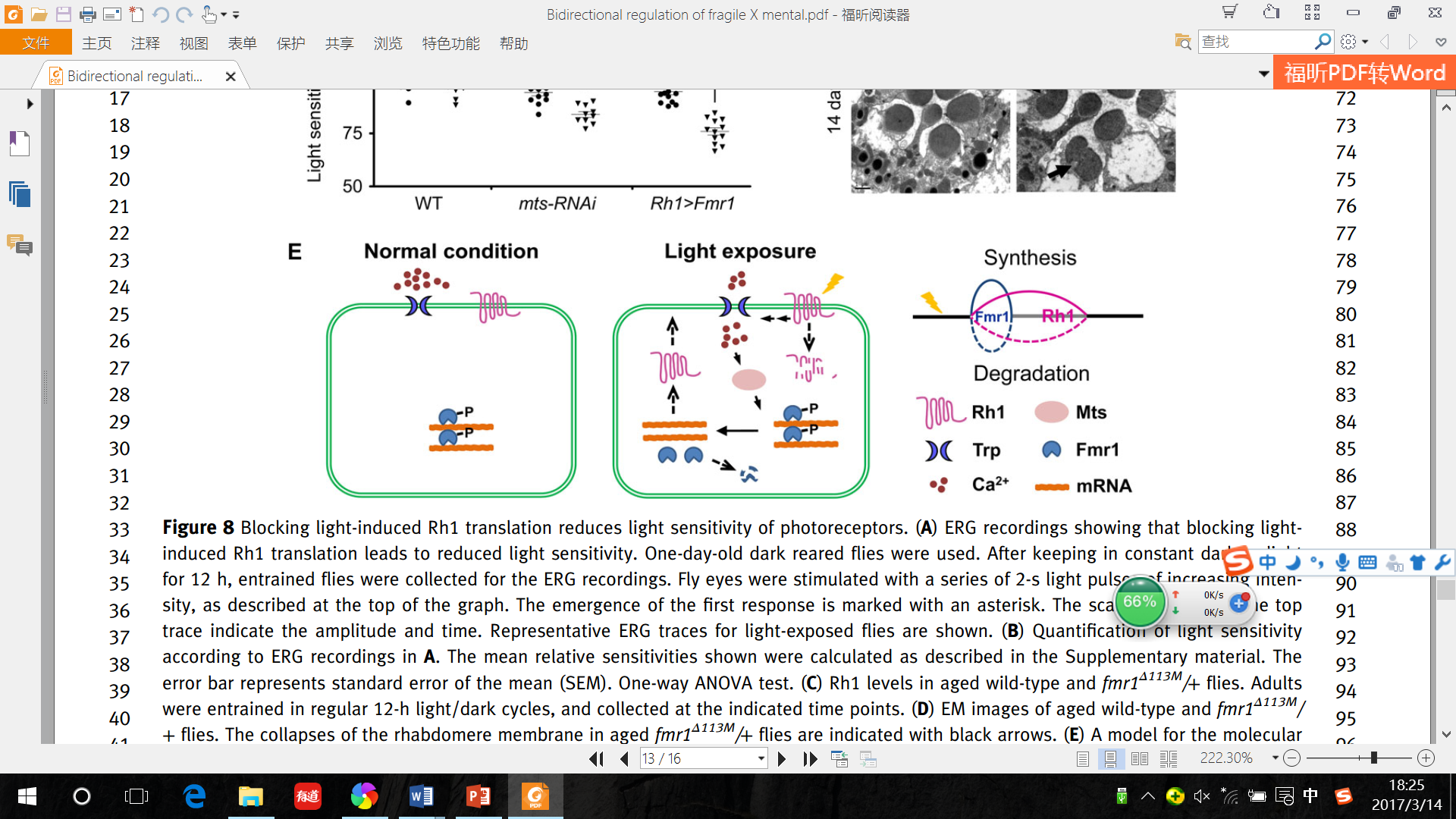The height and width of the screenshot is (819, 1456).
Task: Open the 文件 menu
Action: pyautogui.click(x=36, y=43)
